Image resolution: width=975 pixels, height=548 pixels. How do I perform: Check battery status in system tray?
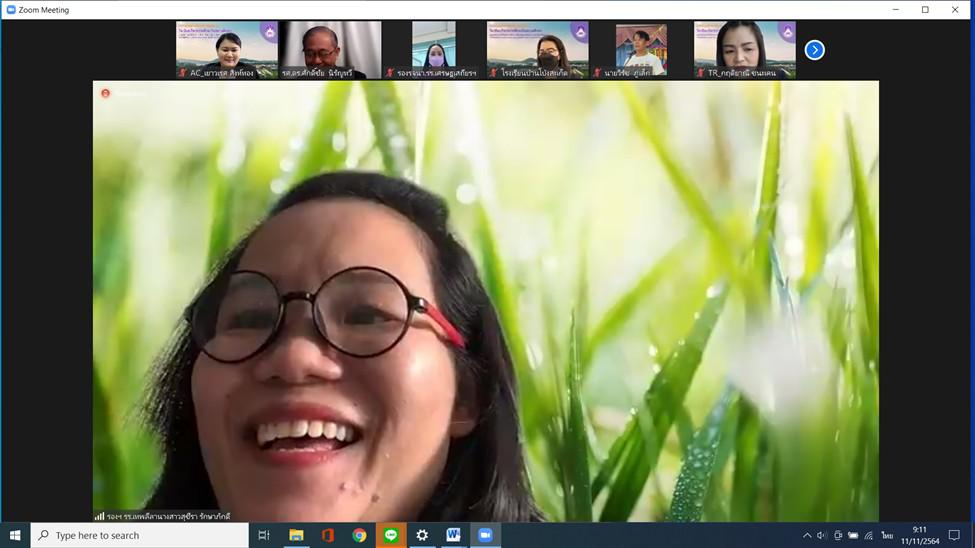coord(853,535)
